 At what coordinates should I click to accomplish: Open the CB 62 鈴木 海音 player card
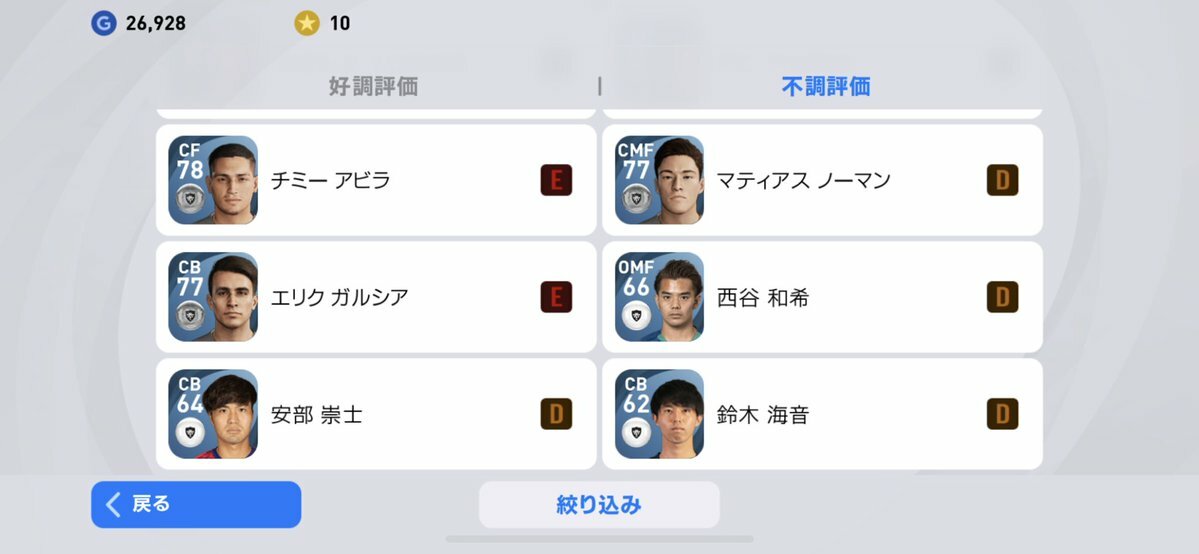point(659,414)
